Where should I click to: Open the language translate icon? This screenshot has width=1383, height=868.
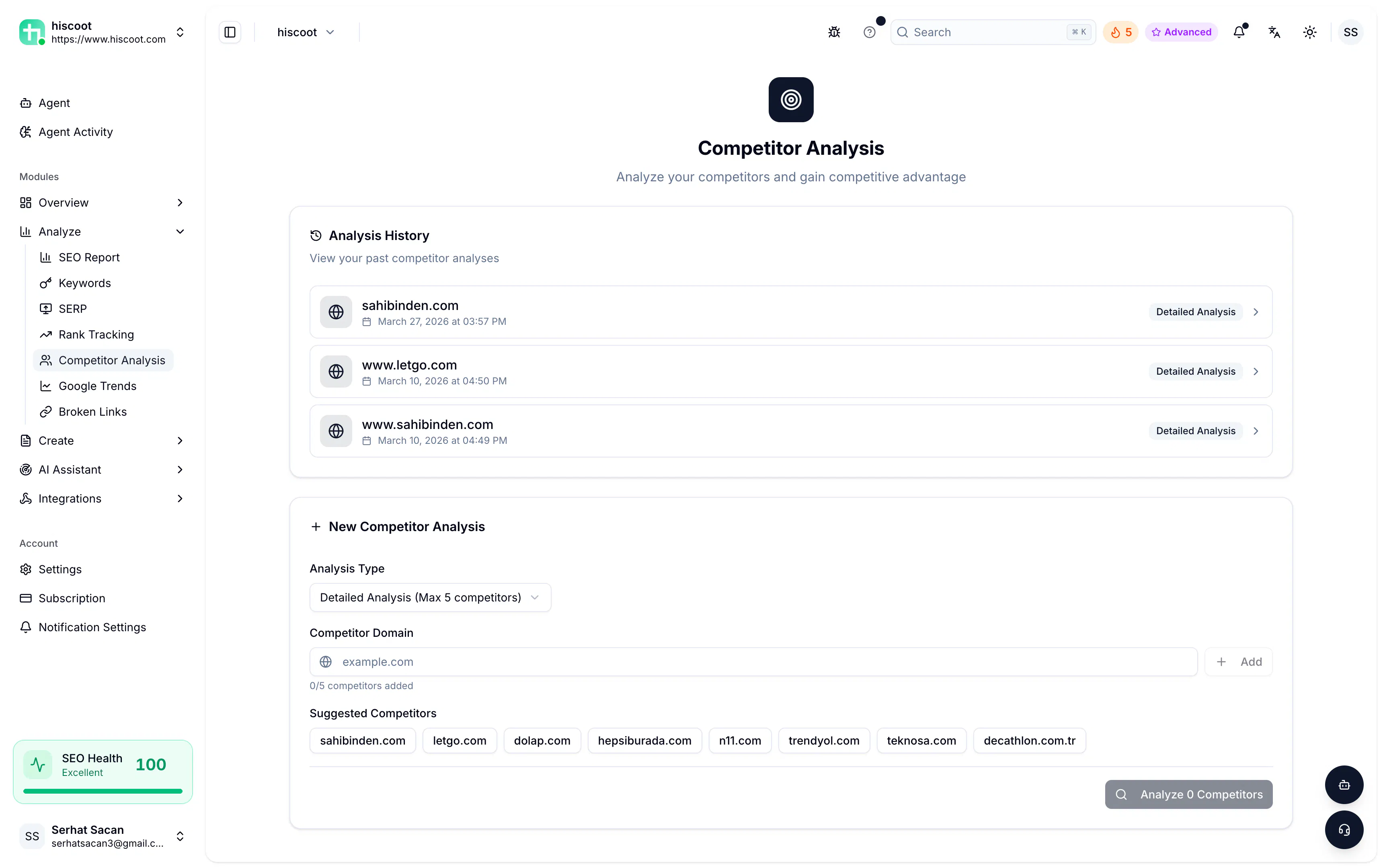pyautogui.click(x=1274, y=32)
